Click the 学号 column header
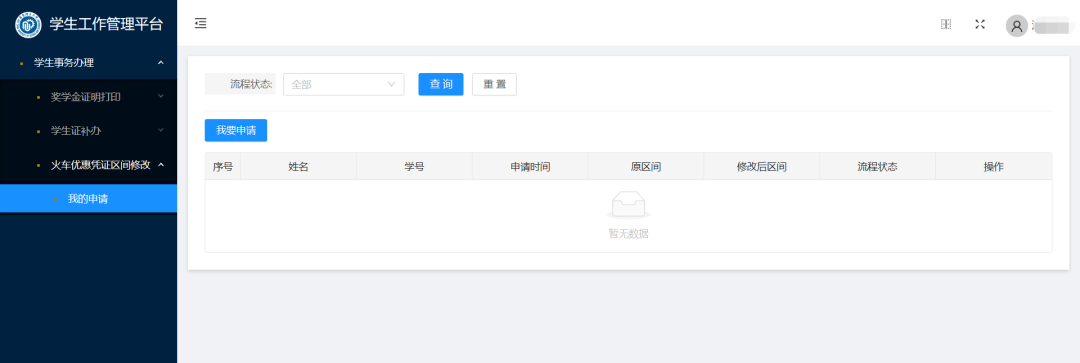 (414, 167)
